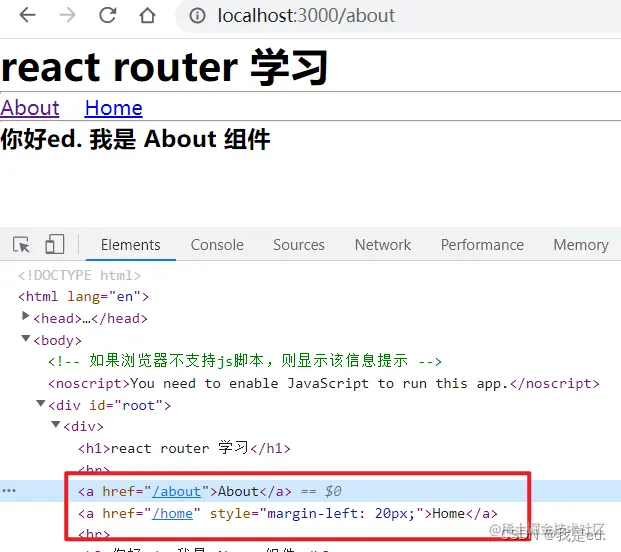Viewport: 621px width, 552px height.
Task: Open the Home link on the page
Action: point(114,108)
